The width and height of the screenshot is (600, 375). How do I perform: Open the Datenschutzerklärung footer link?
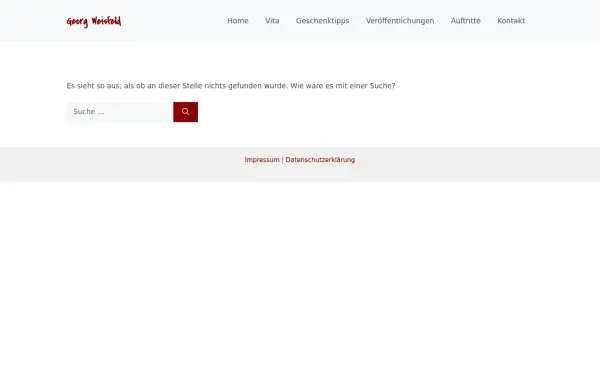click(320, 160)
